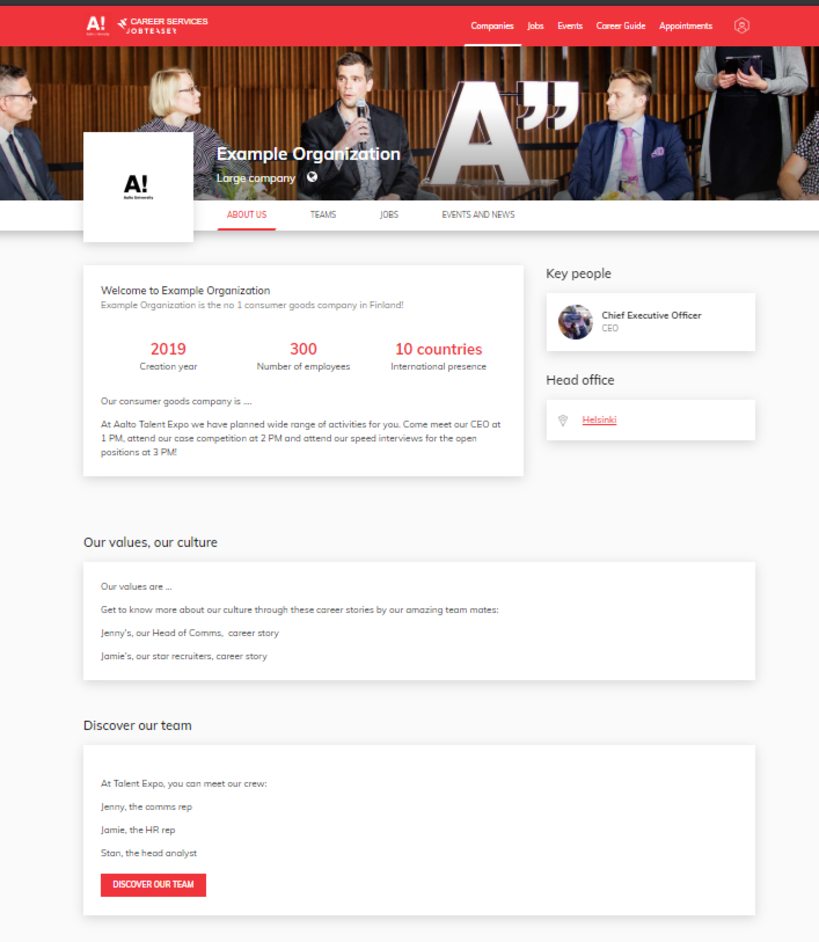
Task: Click the JobTeaser Career Services logo
Action: pyautogui.click(x=163, y=25)
